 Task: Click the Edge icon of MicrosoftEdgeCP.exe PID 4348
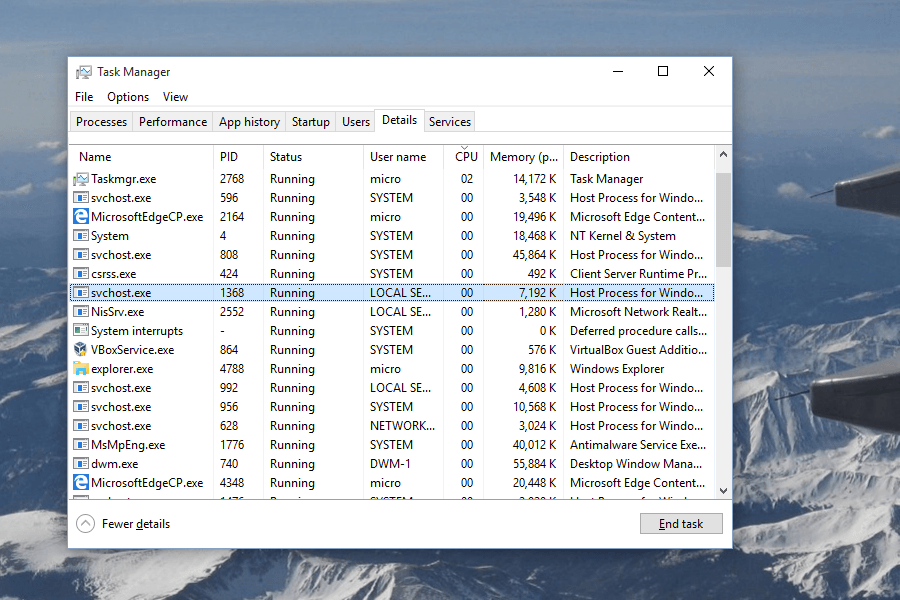pyautogui.click(x=81, y=483)
